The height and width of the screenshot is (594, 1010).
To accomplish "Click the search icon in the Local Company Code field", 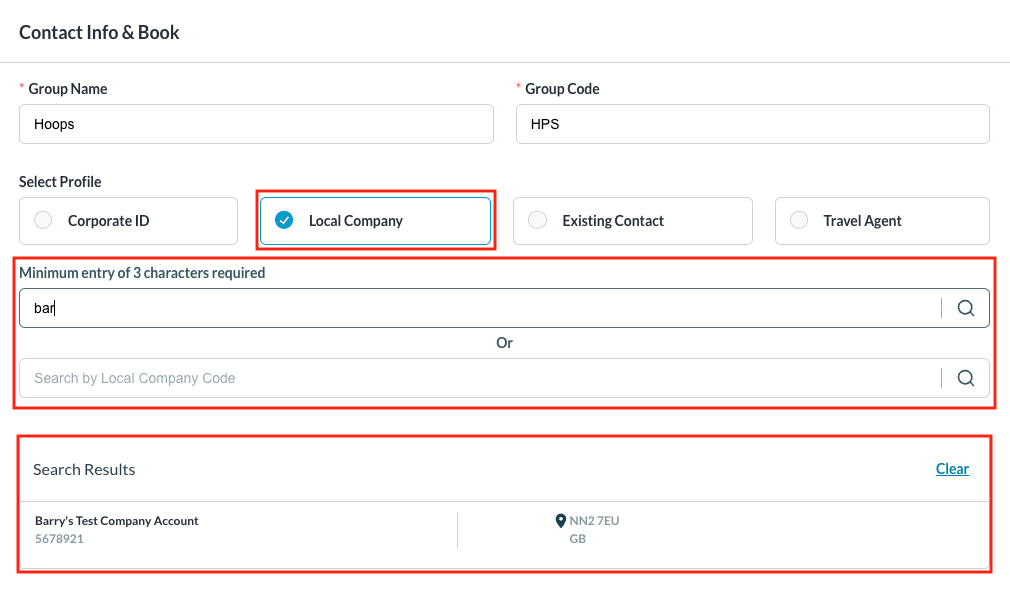I will click(965, 378).
